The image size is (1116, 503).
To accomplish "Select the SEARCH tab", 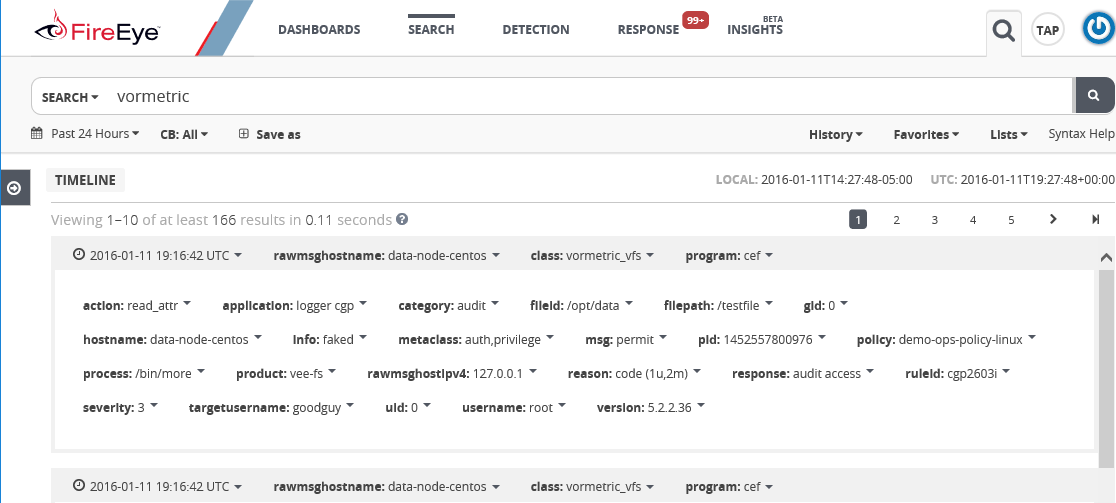I will pos(431,30).
